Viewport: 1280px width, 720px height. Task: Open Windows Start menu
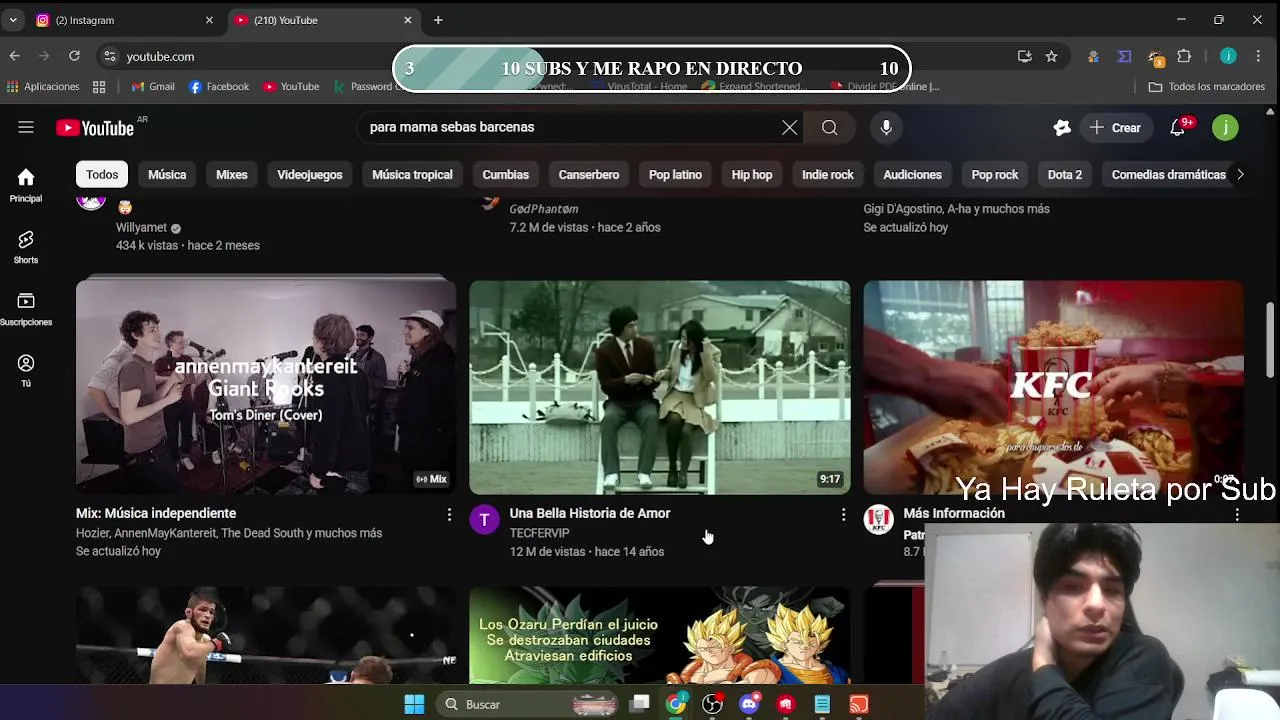click(x=414, y=704)
